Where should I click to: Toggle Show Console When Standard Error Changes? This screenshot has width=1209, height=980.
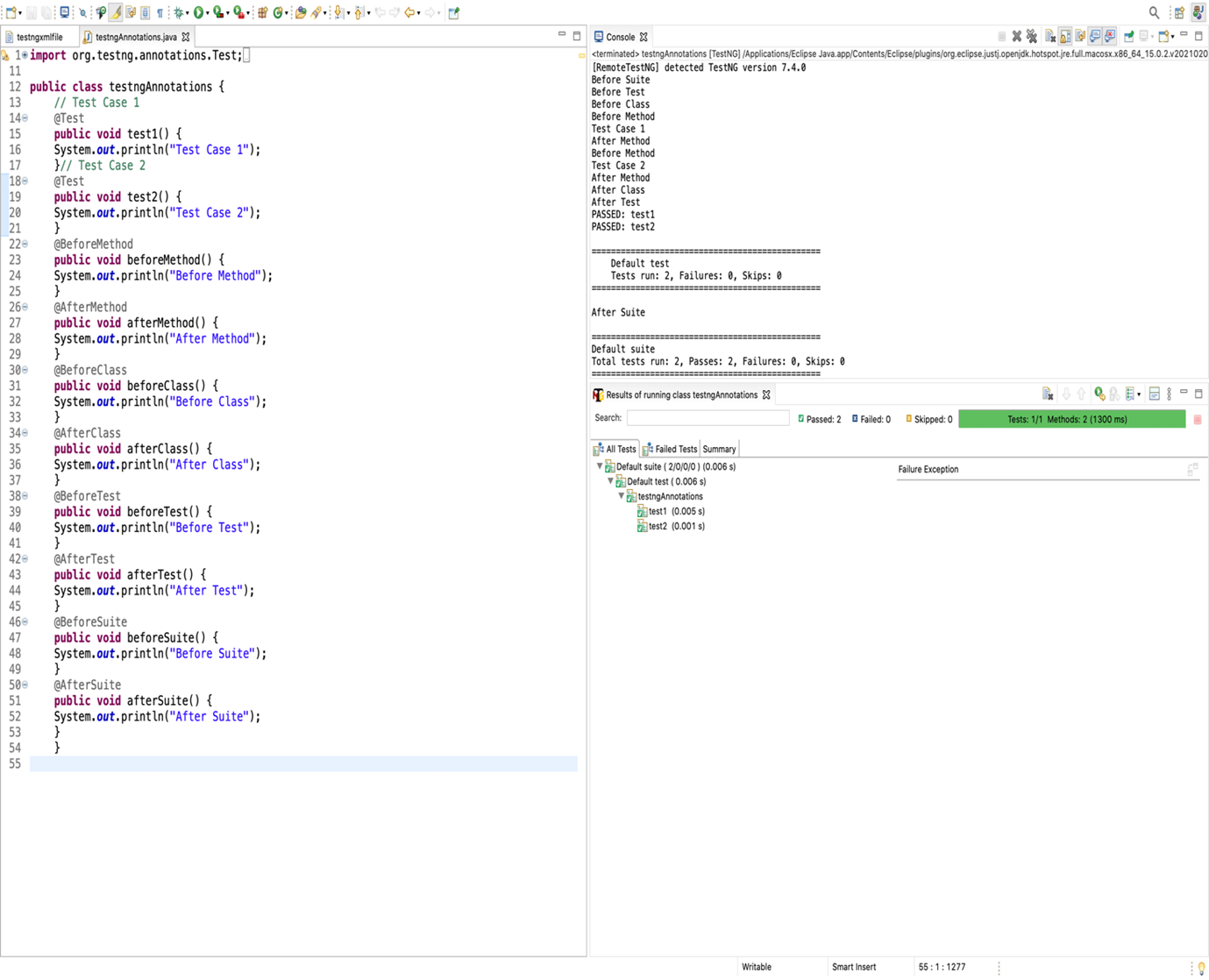(x=1113, y=36)
